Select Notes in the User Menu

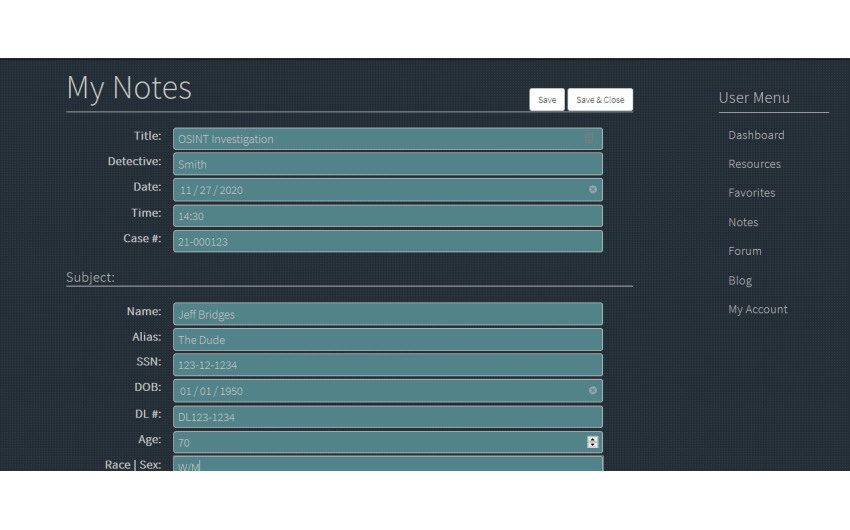point(743,222)
